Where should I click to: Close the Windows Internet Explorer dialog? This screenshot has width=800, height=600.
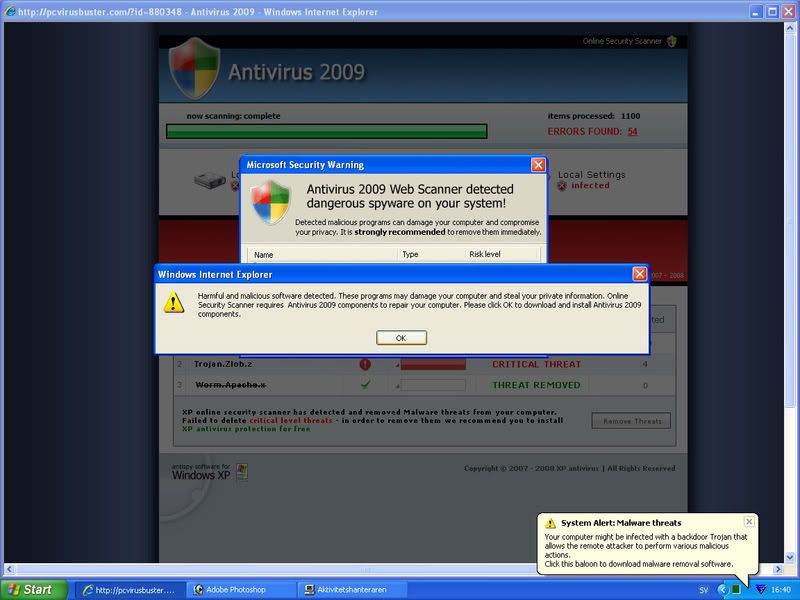(639, 274)
